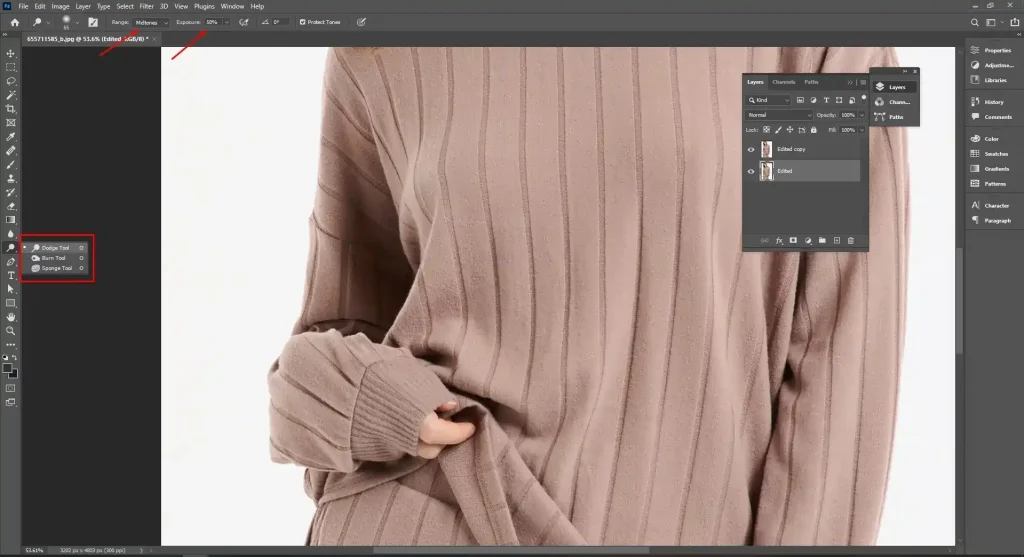Screen dimensions: 1024x557
Task: Select the Move tool
Action: (10, 54)
